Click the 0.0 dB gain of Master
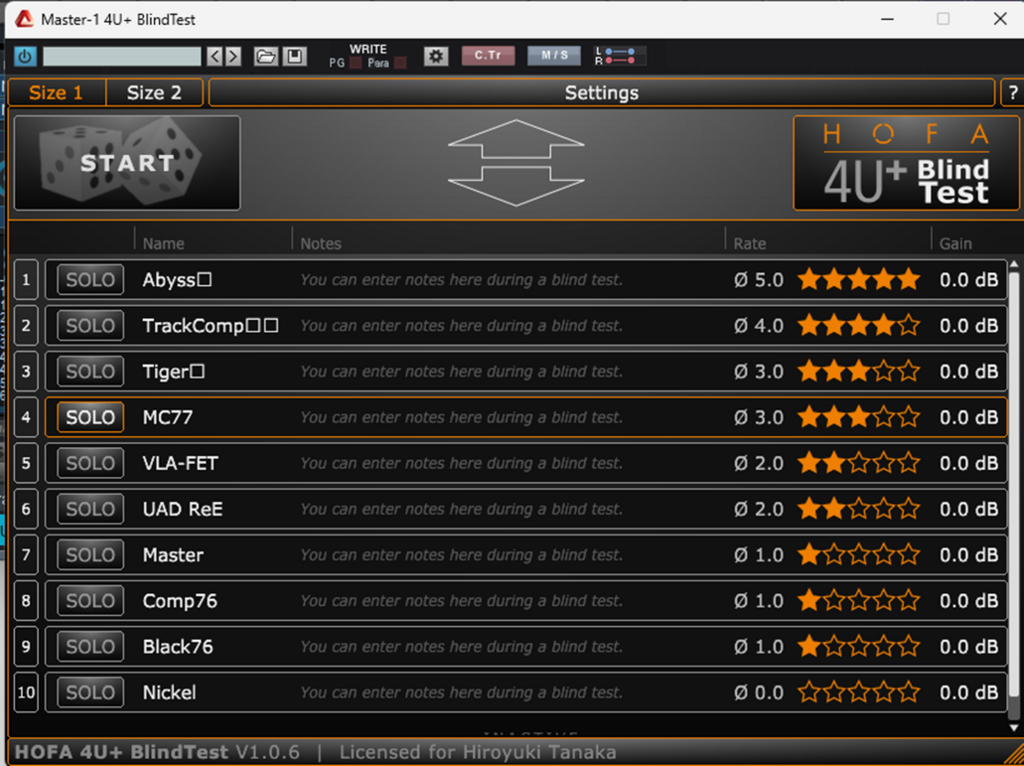The width and height of the screenshot is (1024, 766). pos(969,555)
